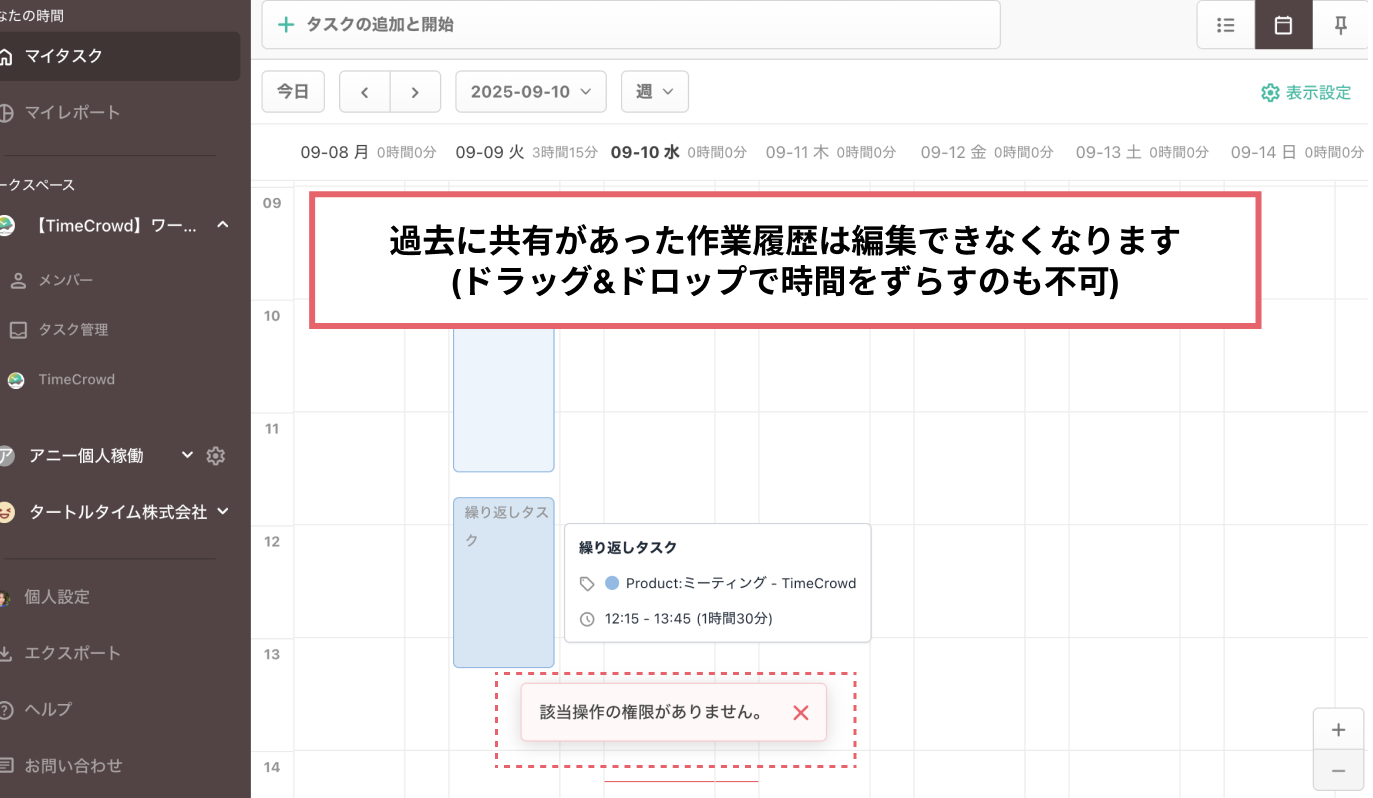
Task: Open タスク管理 in the sidebar
Action: [73, 329]
